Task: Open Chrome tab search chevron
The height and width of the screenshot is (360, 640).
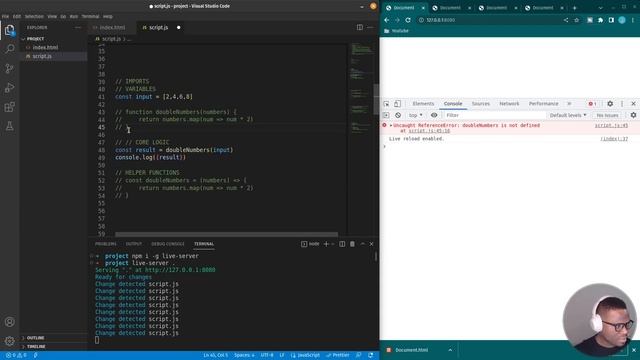Action: pos(600,8)
